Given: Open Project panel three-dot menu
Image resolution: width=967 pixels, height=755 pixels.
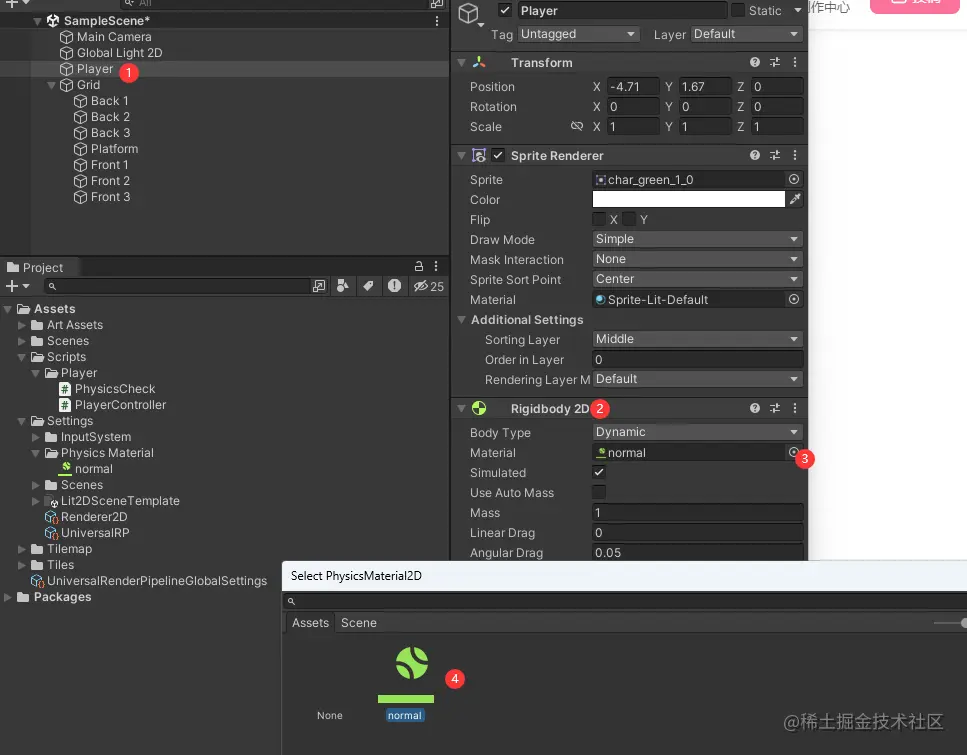Looking at the screenshot, I should click(x=436, y=266).
